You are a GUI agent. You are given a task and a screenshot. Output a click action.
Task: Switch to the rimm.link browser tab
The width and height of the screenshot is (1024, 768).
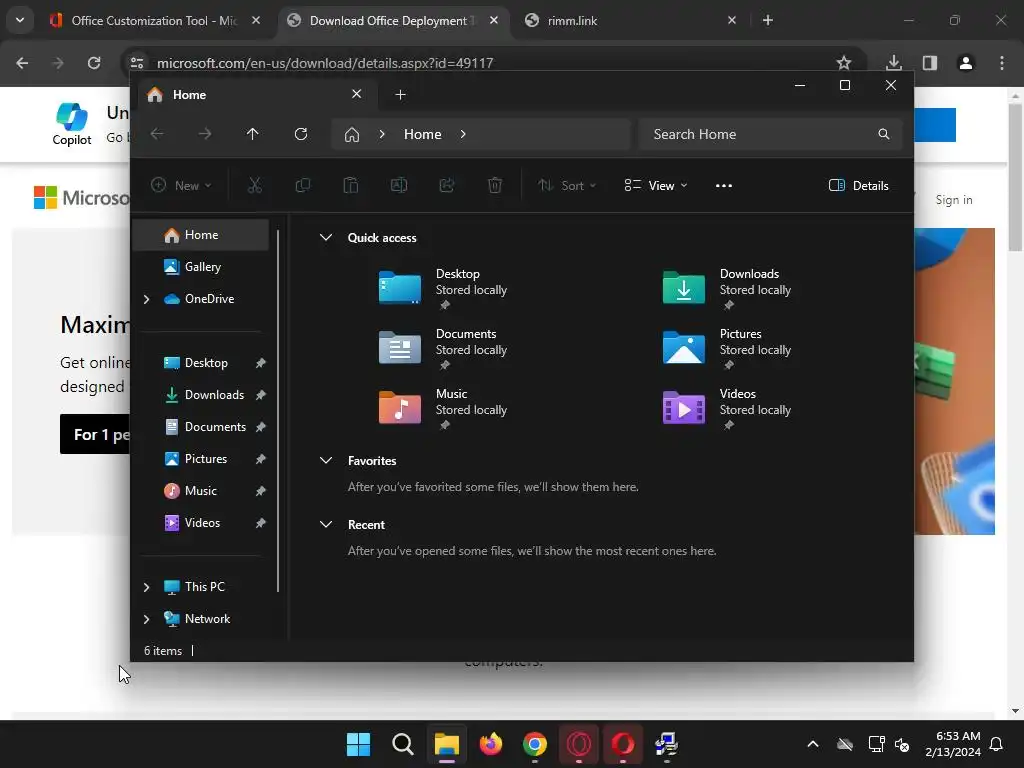[630, 21]
